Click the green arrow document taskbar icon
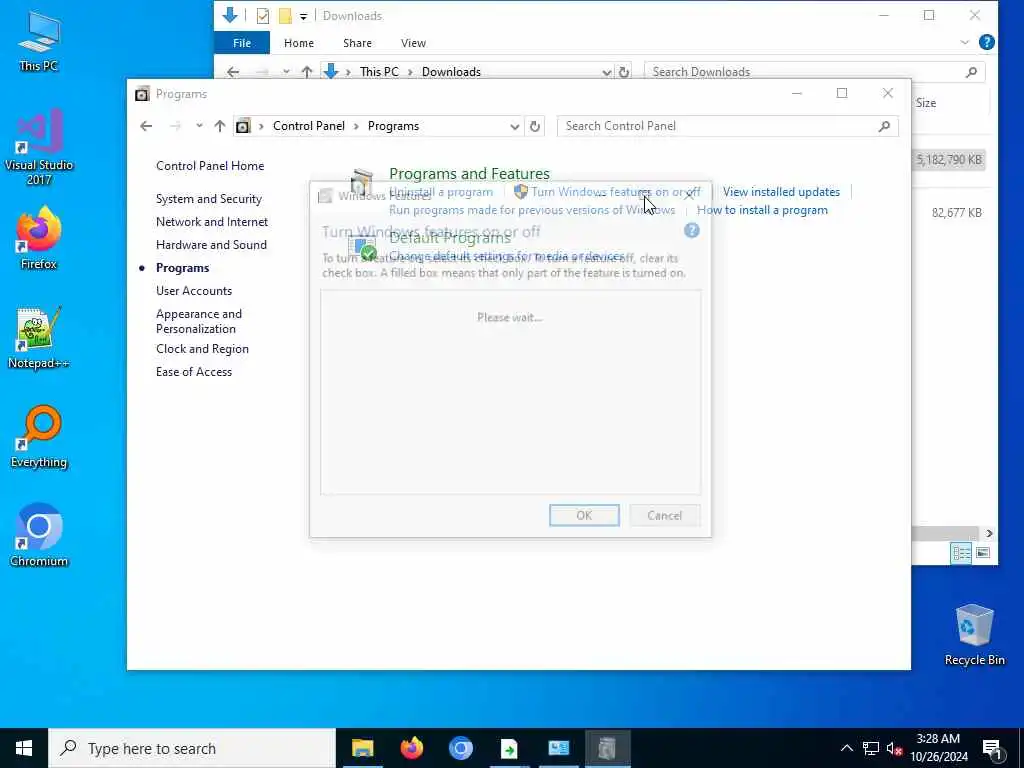Image resolution: width=1024 pixels, height=768 pixels. [509, 748]
